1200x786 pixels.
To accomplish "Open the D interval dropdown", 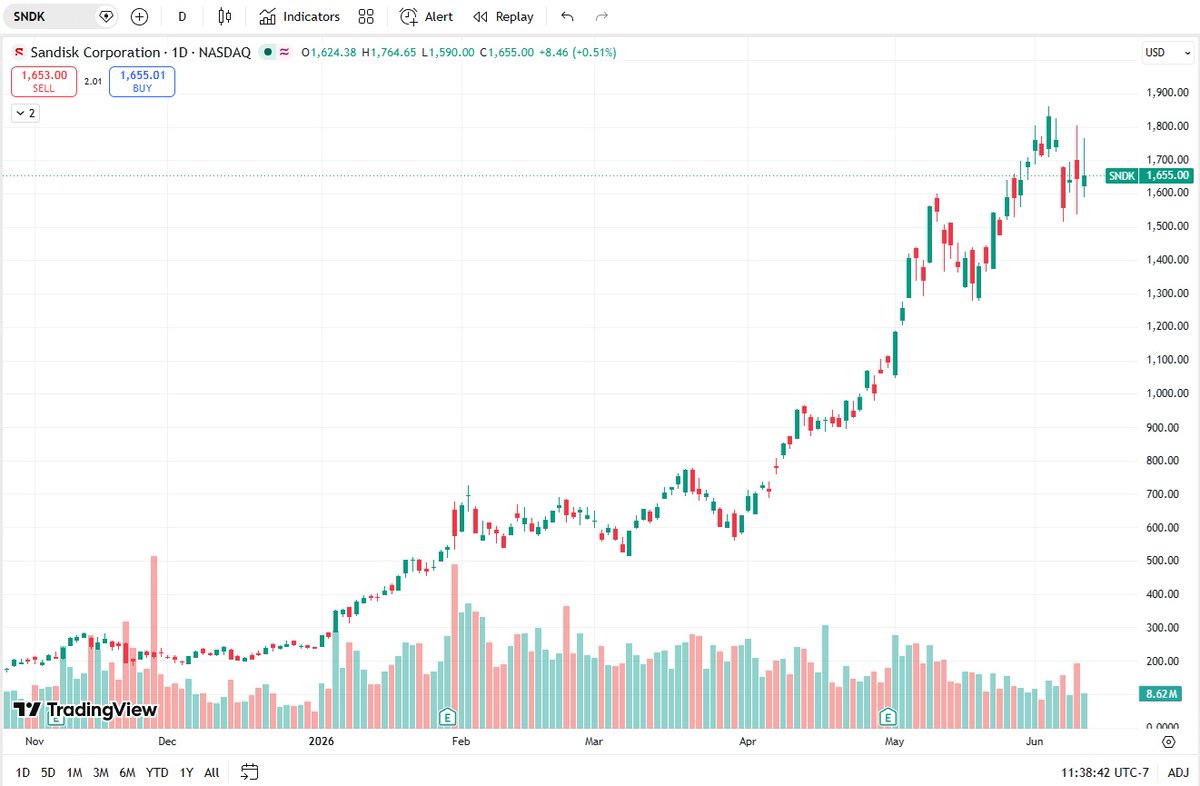I will coord(182,16).
